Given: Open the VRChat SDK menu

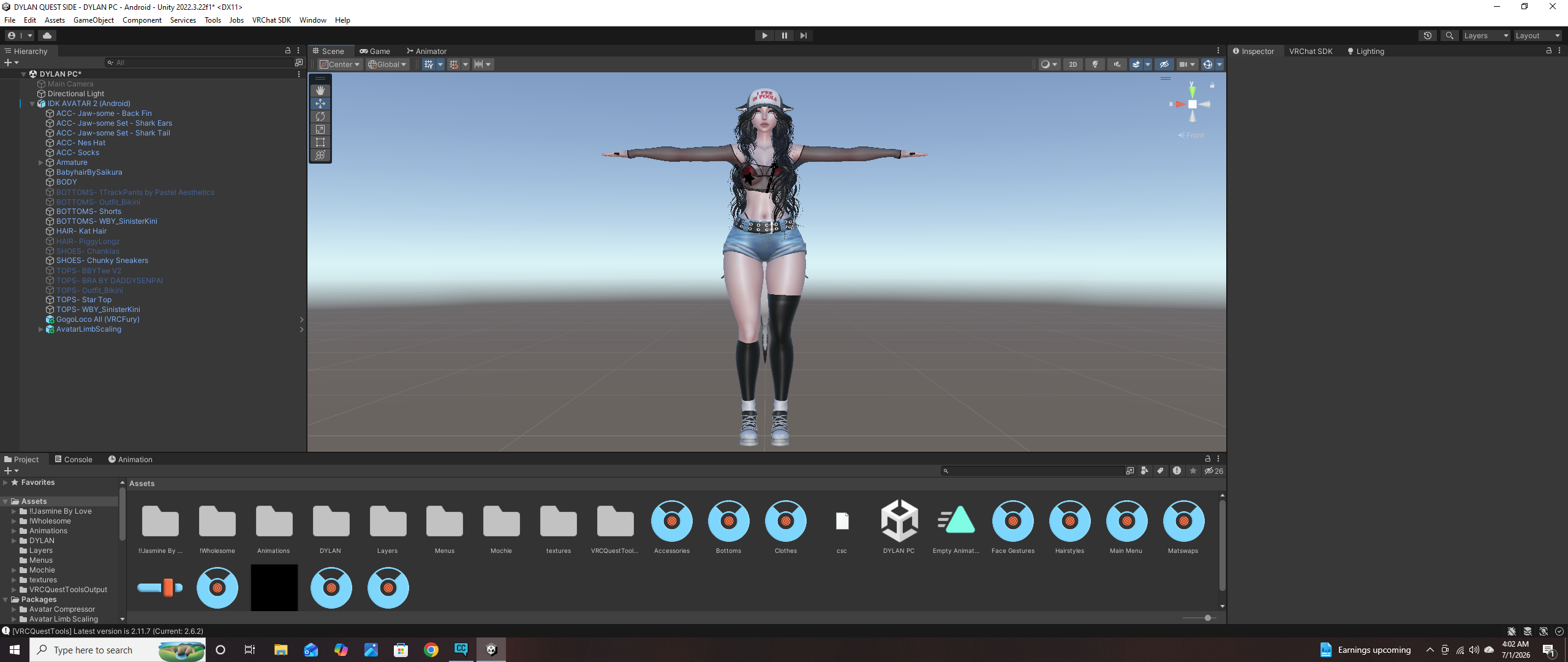Looking at the screenshot, I should [x=271, y=20].
